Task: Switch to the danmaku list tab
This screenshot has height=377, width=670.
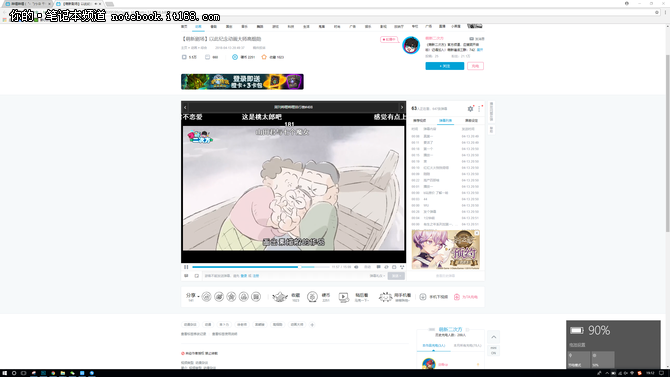Action: 445,121
